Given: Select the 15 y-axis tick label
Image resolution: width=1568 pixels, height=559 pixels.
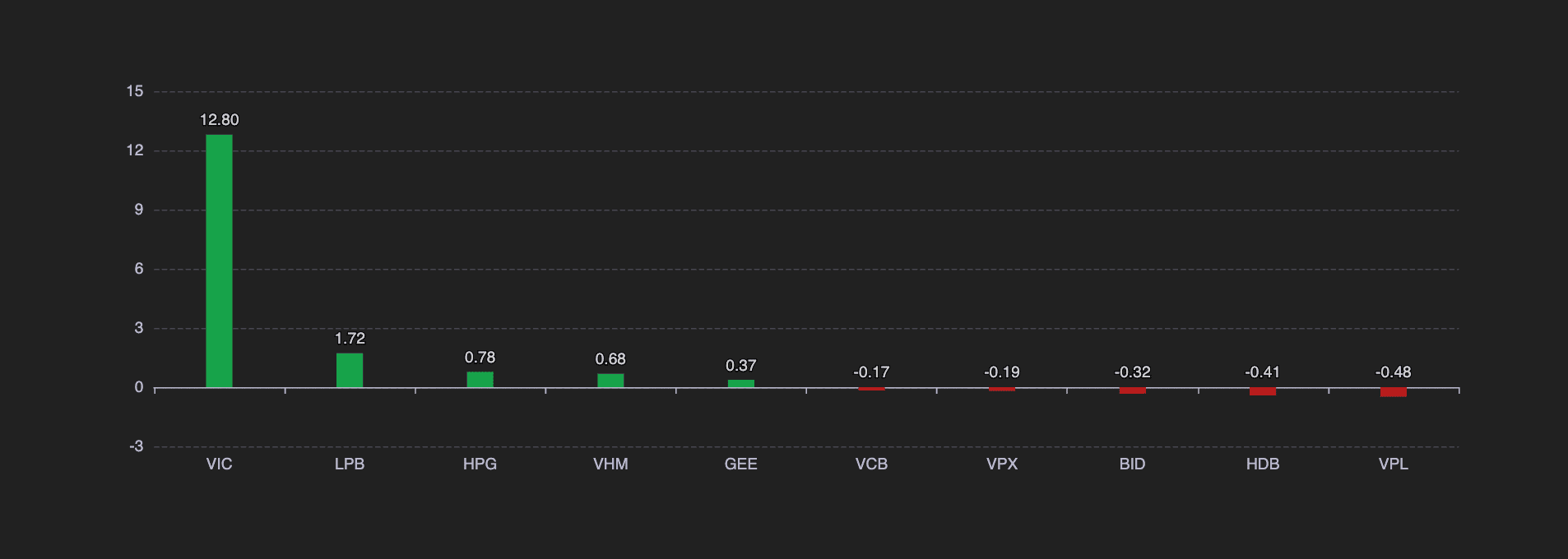Looking at the screenshot, I should tap(135, 91).
